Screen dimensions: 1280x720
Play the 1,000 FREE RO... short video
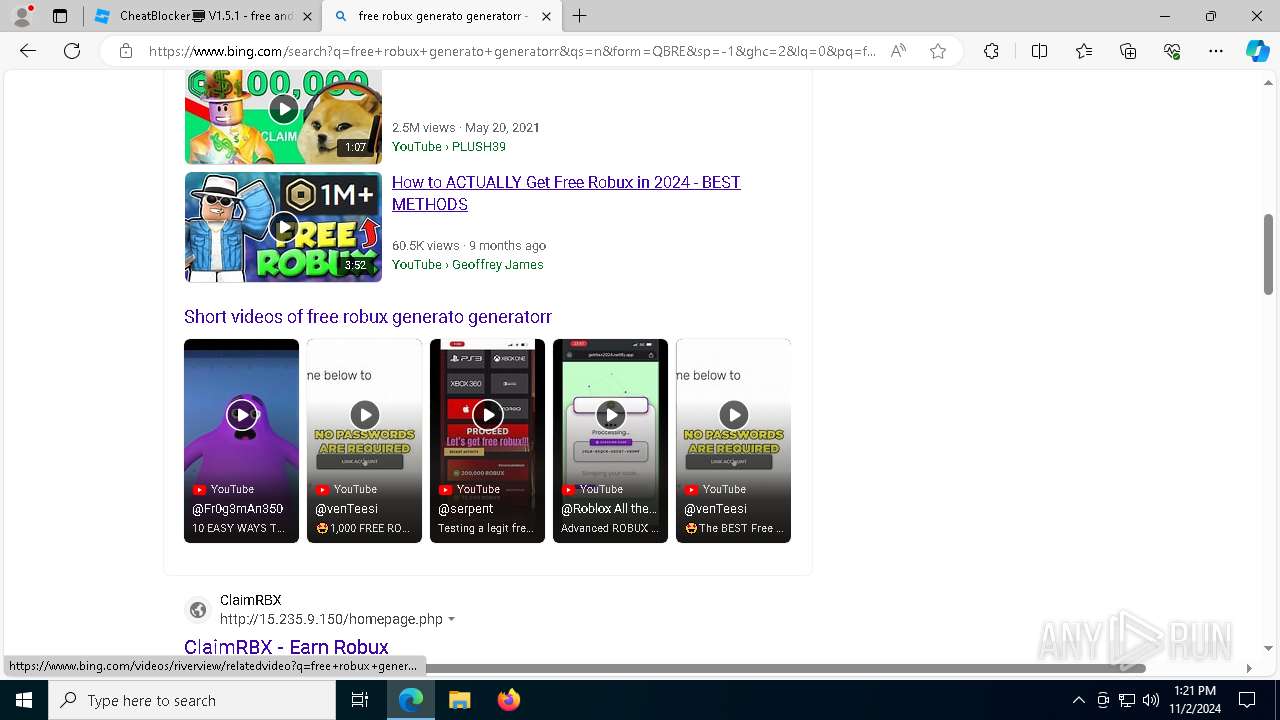(364, 441)
